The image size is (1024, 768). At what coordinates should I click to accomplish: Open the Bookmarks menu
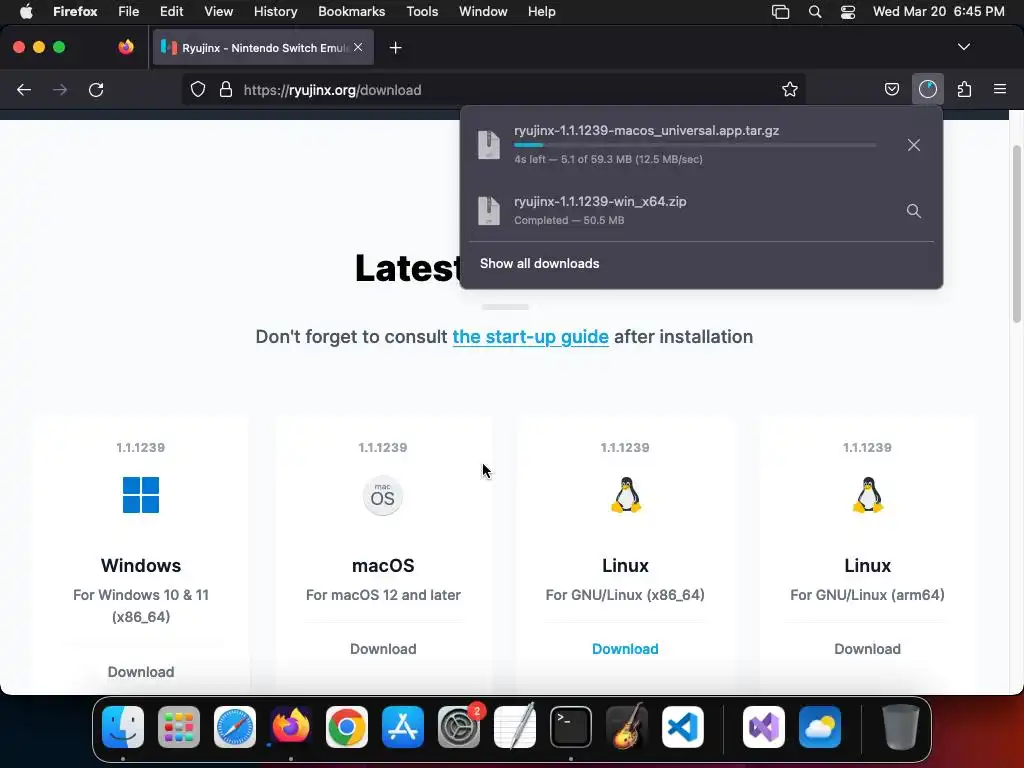pos(351,12)
